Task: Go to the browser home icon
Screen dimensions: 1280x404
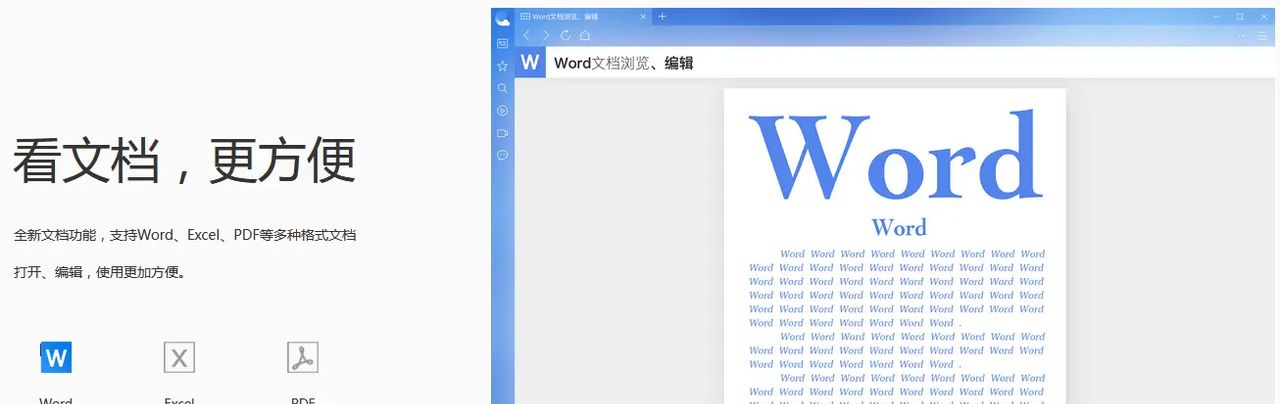Action: tap(585, 35)
